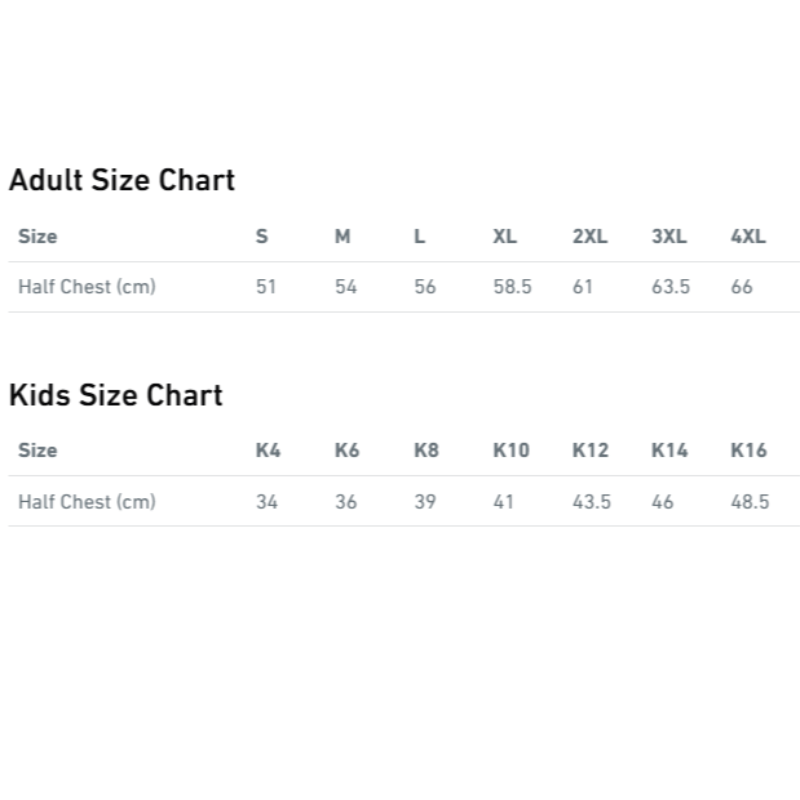
Task: Click the 34 value under K4
Action: click(x=266, y=502)
